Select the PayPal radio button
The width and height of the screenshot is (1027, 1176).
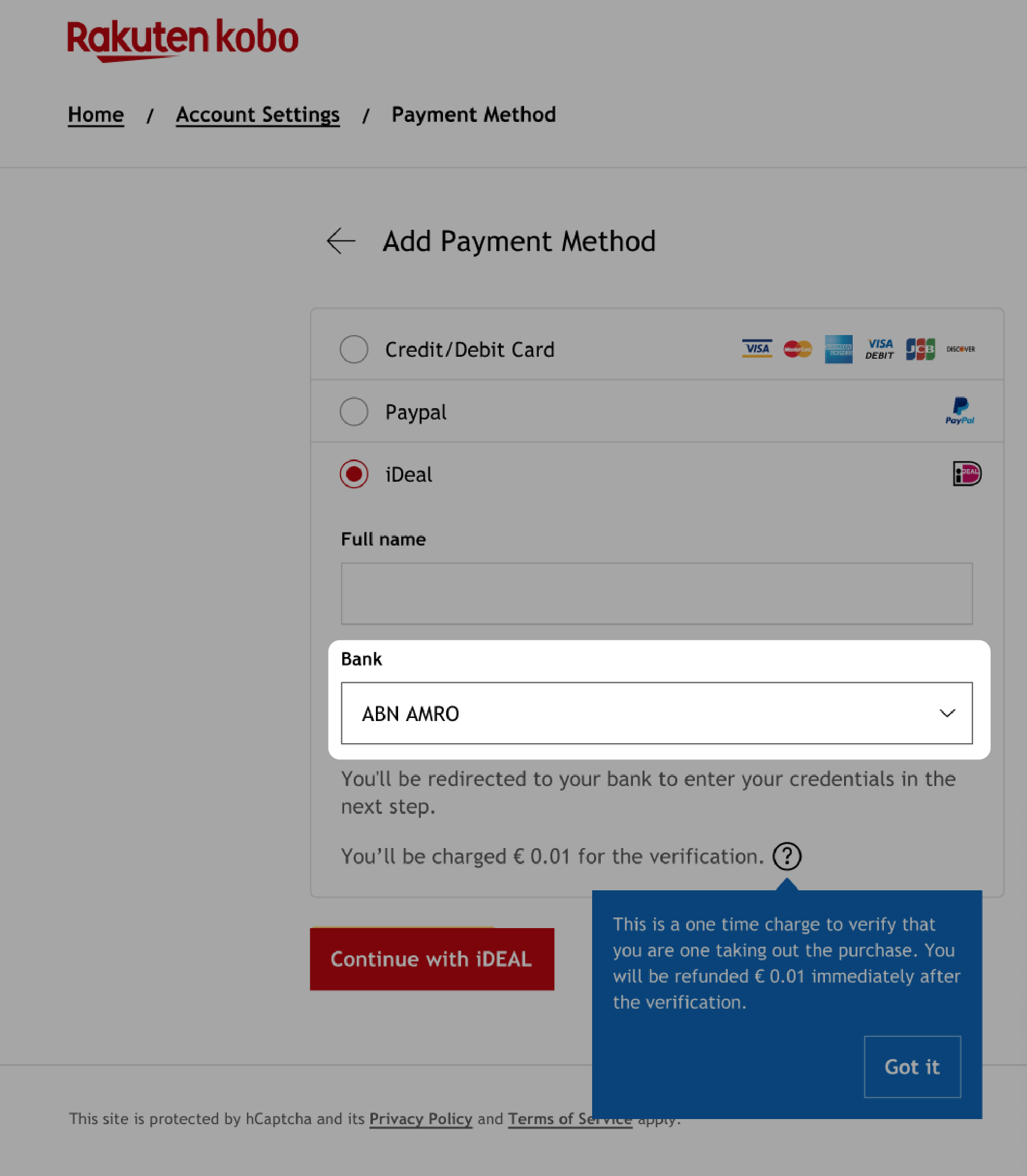[x=354, y=411]
